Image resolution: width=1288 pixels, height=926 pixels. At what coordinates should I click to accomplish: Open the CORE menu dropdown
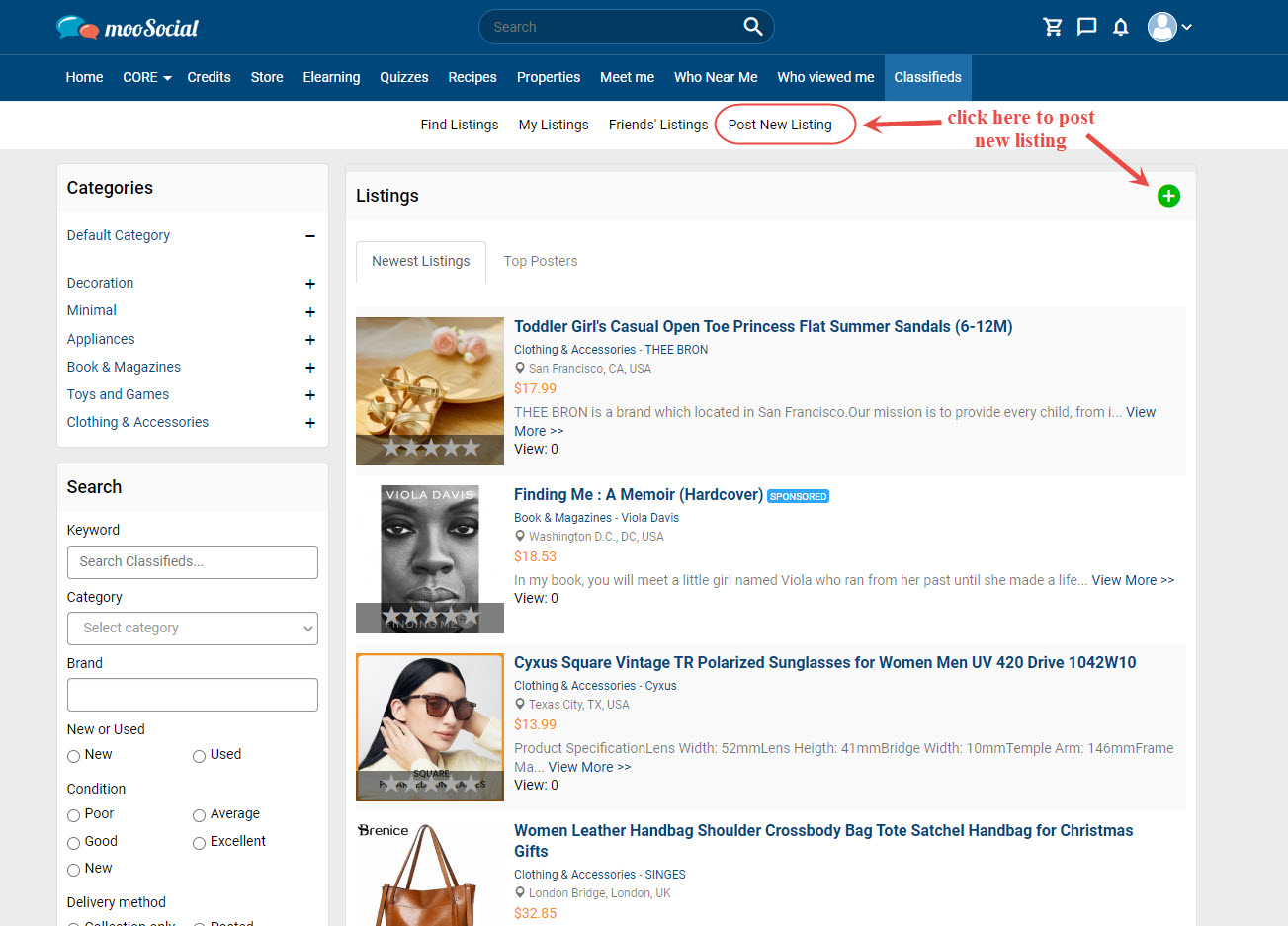[146, 77]
